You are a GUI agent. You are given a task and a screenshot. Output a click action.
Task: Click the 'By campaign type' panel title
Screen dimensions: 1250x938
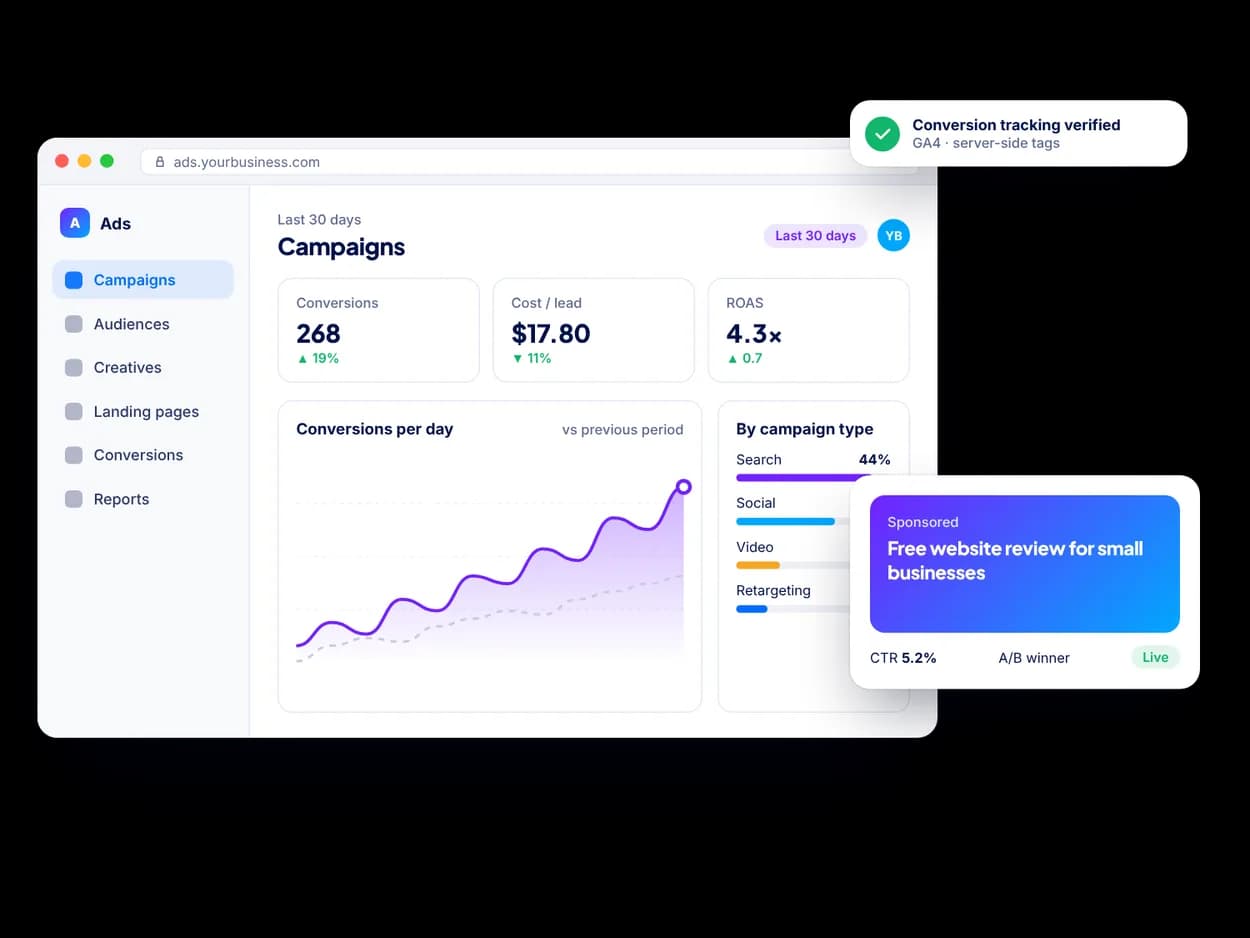pos(805,429)
